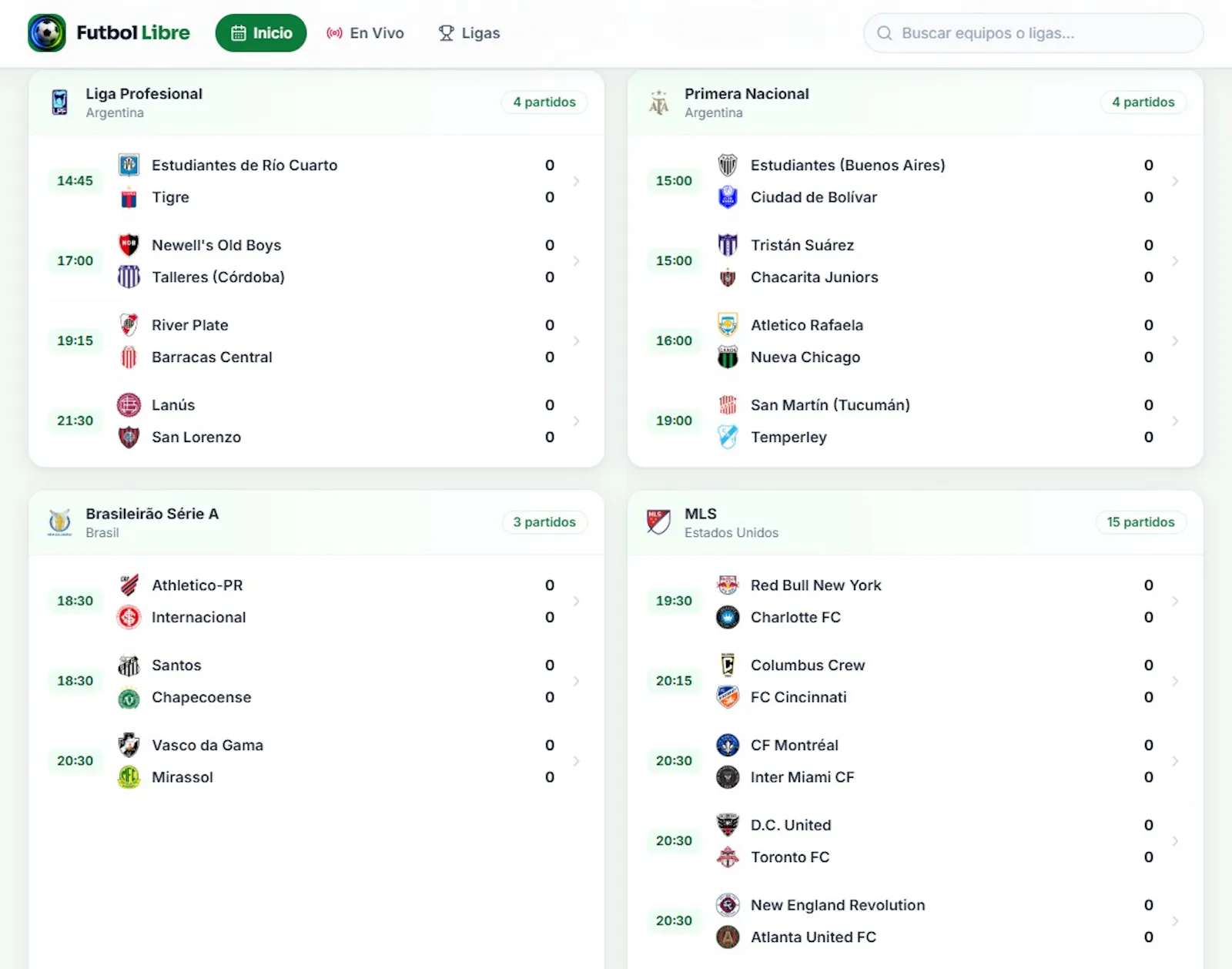This screenshot has height=969, width=1232.
Task: Click the 16:00 kickoff time
Action: tap(674, 341)
